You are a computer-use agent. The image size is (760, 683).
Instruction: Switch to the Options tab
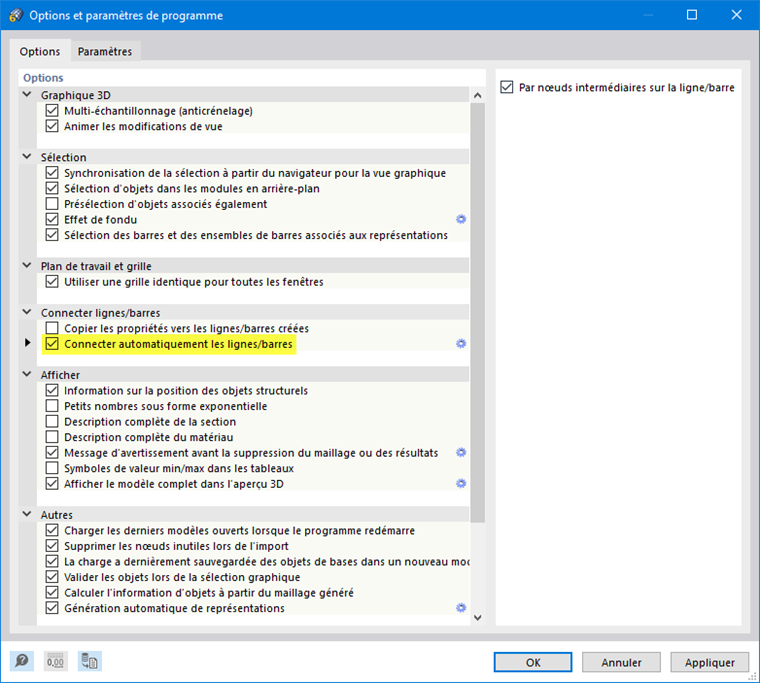[40, 51]
